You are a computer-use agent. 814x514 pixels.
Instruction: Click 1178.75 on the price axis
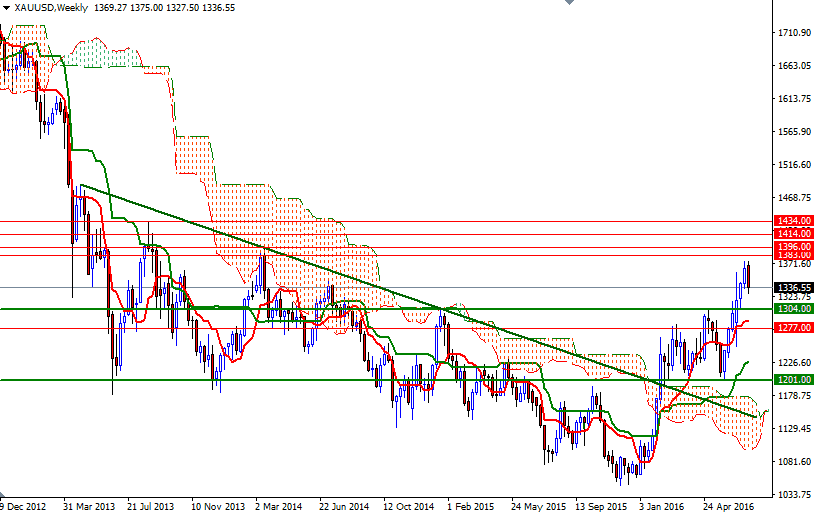[794, 396]
